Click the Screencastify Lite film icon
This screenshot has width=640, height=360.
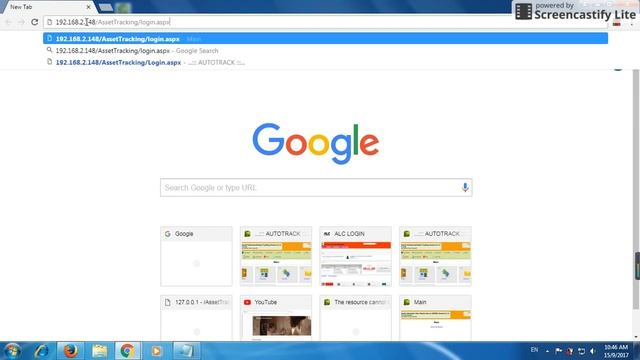[x=523, y=11]
